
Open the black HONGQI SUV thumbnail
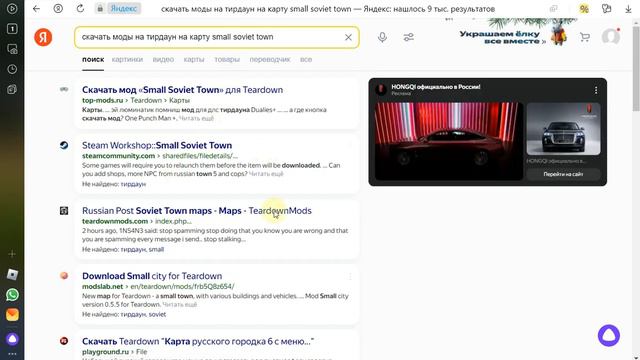coord(563,129)
